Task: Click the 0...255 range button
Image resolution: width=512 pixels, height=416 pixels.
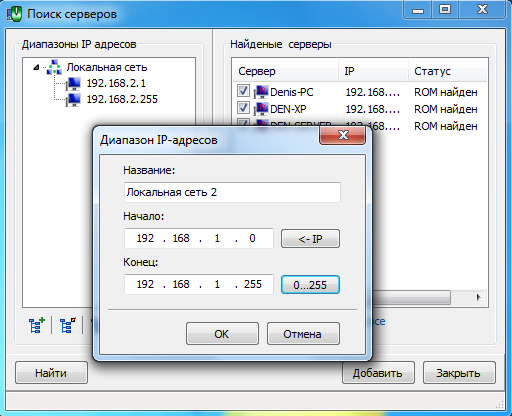Action: (x=310, y=285)
